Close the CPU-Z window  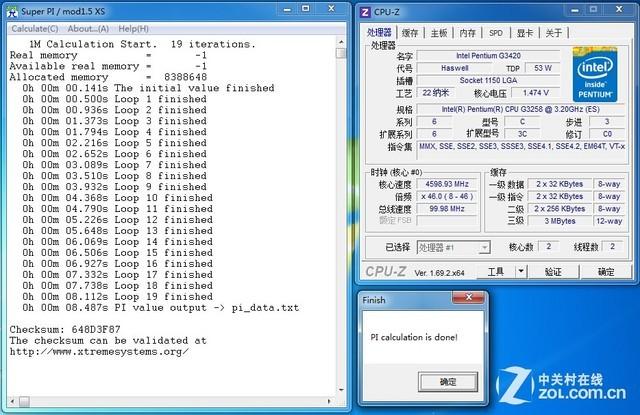(x=619, y=10)
